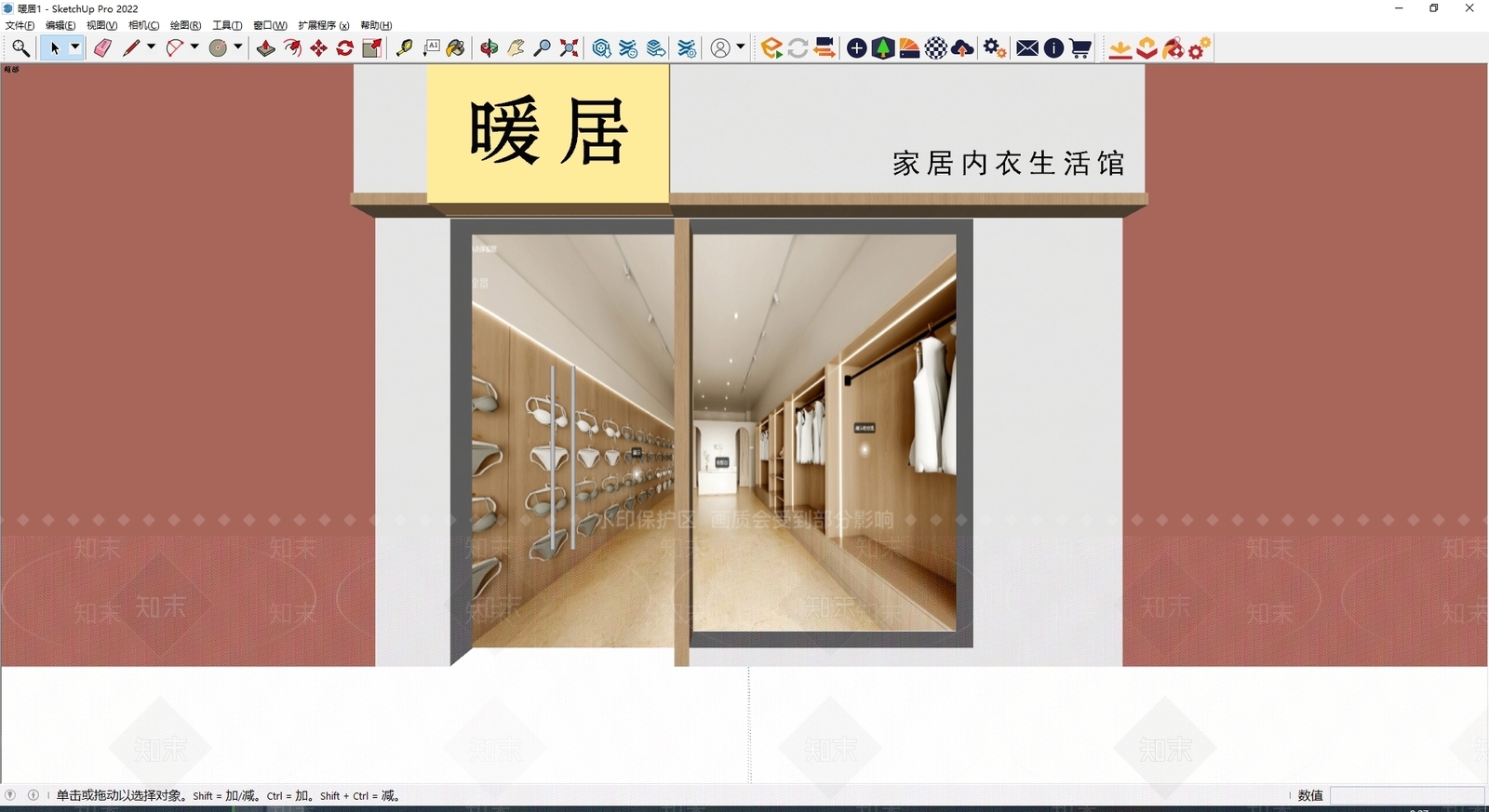Activate the Orbit camera tool
Image resolution: width=1489 pixels, height=812 pixels.
490,48
